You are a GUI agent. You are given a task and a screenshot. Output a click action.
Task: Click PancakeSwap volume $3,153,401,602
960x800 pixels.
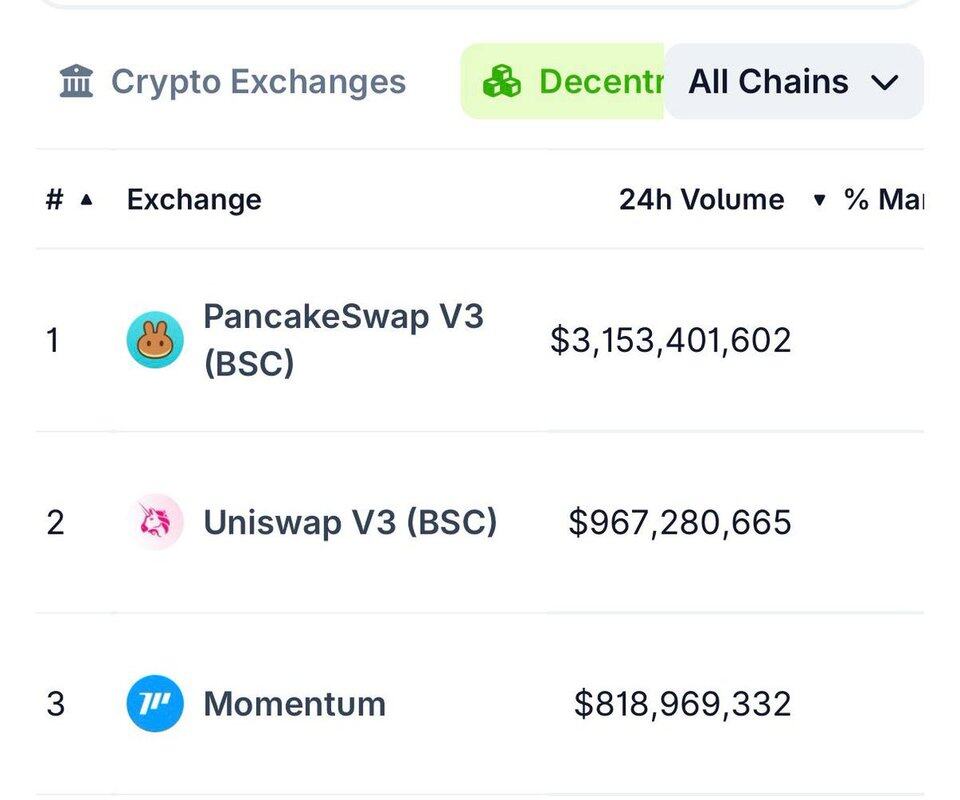pyautogui.click(x=670, y=340)
